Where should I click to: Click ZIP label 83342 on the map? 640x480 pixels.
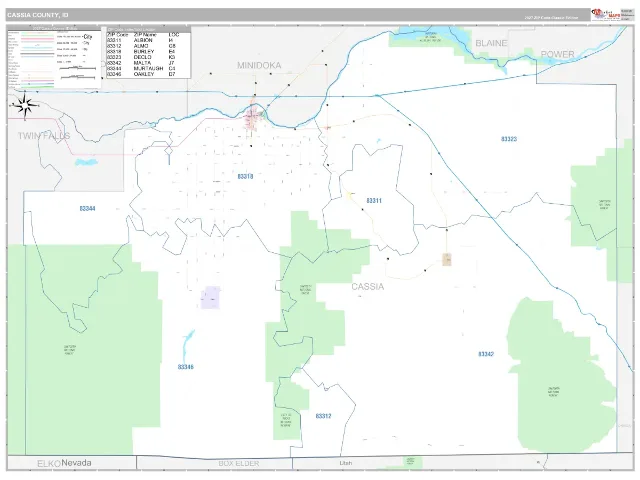click(x=486, y=354)
